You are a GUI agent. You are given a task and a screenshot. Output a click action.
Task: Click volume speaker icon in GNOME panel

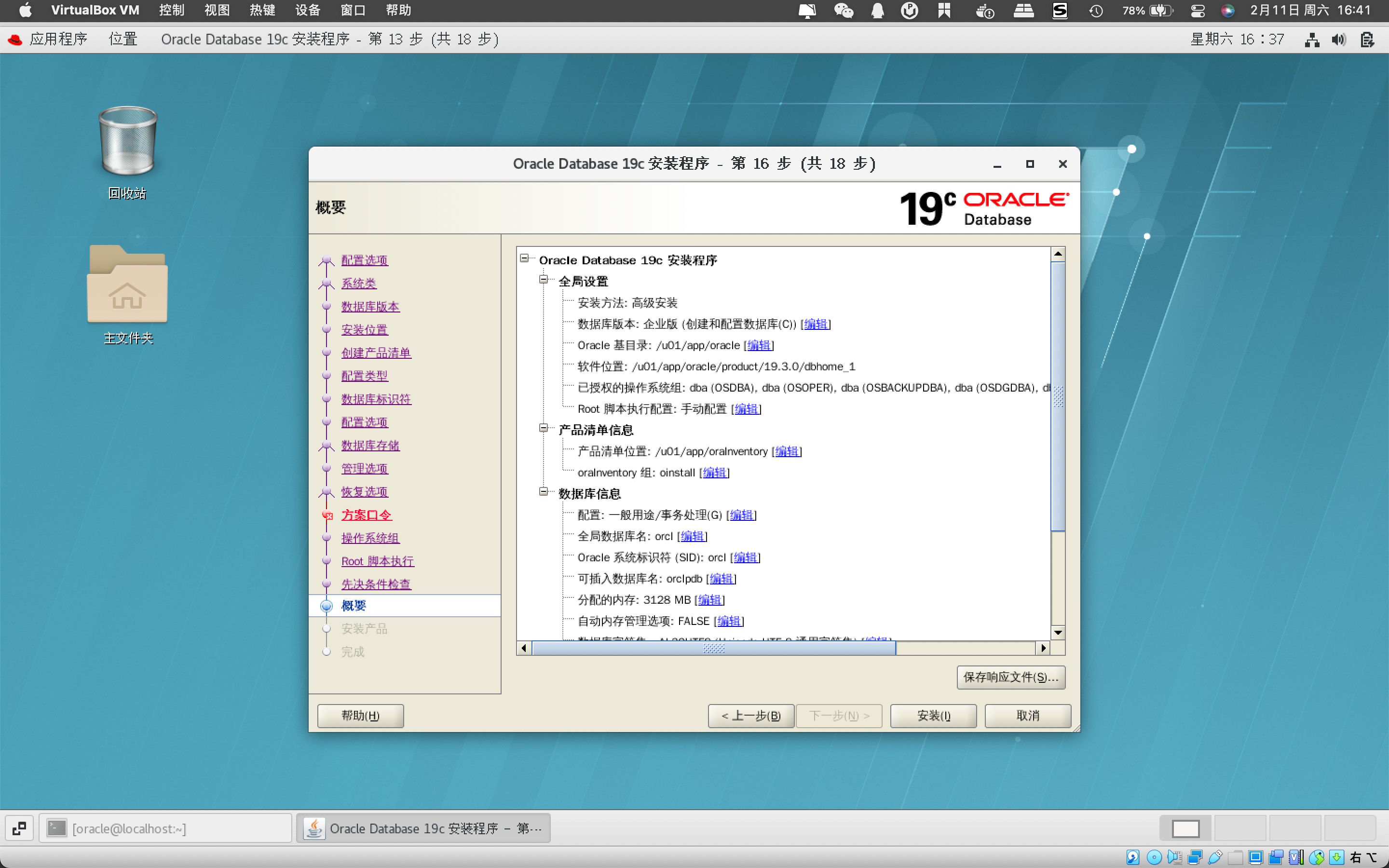1338,40
